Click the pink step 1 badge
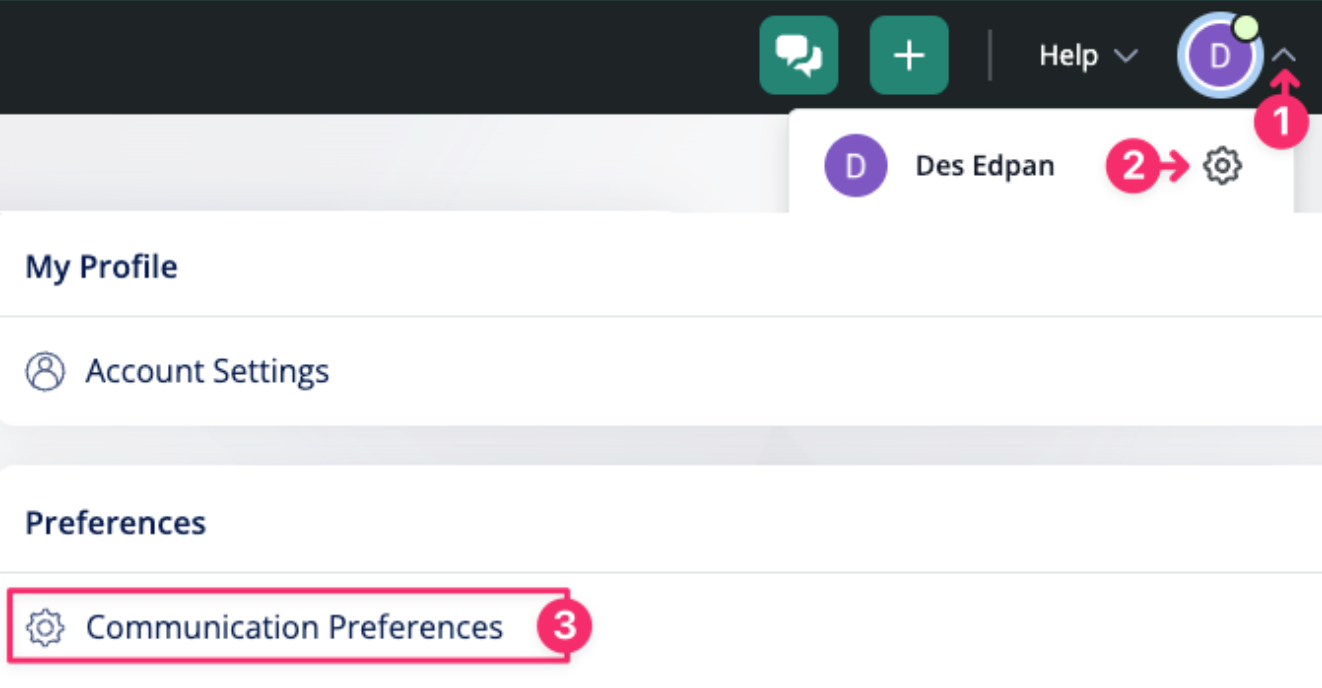 (1282, 122)
